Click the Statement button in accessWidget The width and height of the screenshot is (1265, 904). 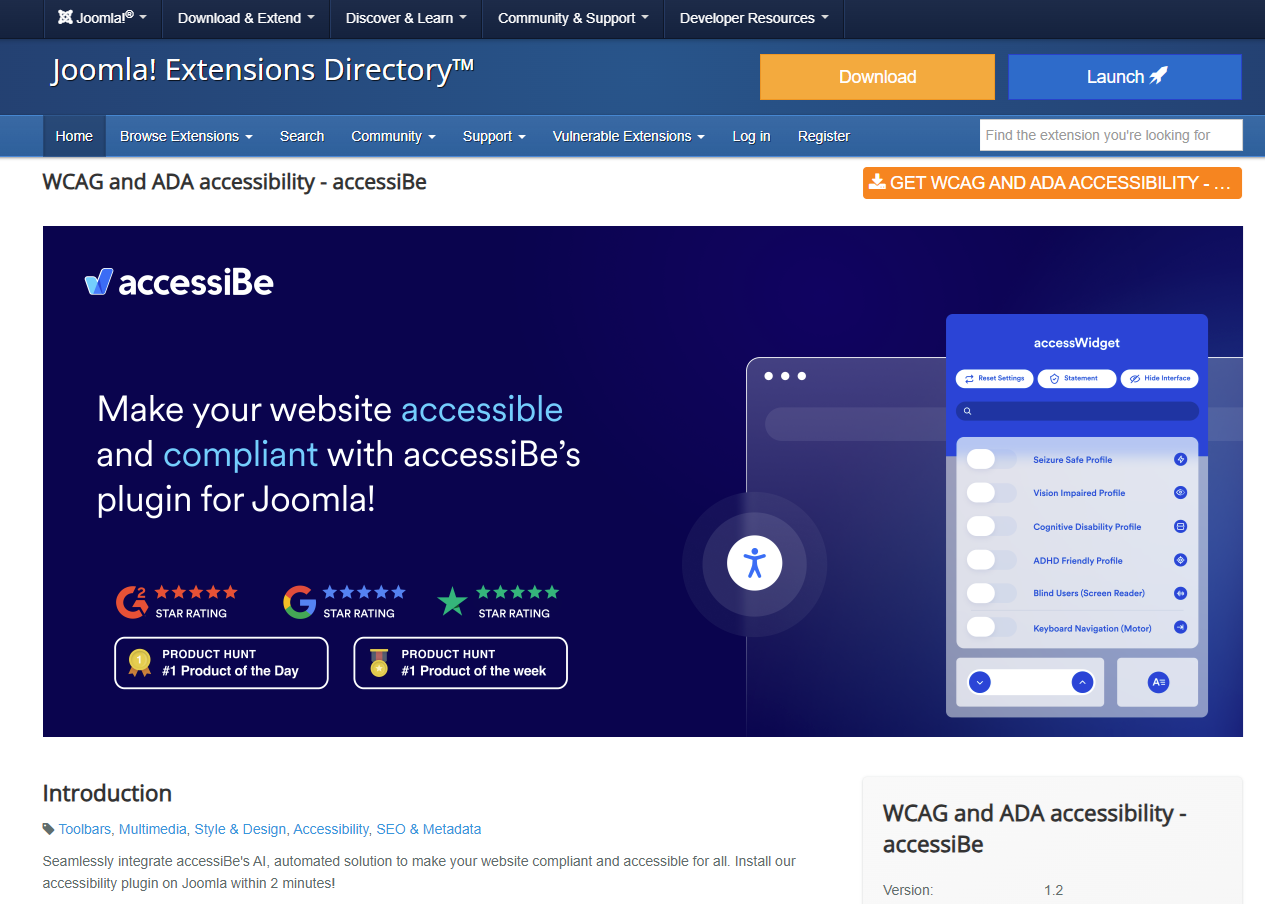1076,379
